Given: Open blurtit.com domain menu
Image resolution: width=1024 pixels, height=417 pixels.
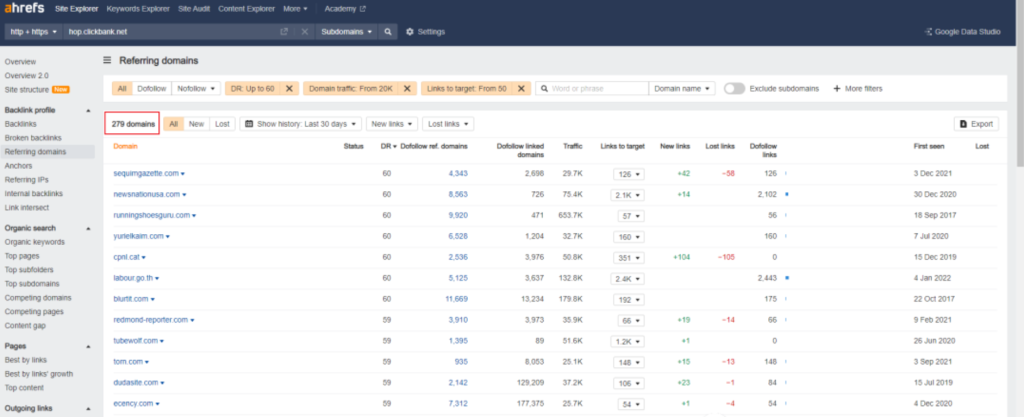Looking at the screenshot, I should point(153,300).
